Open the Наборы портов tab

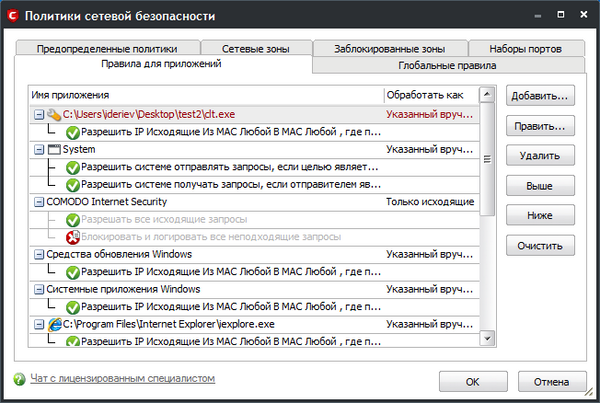[x=525, y=48]
